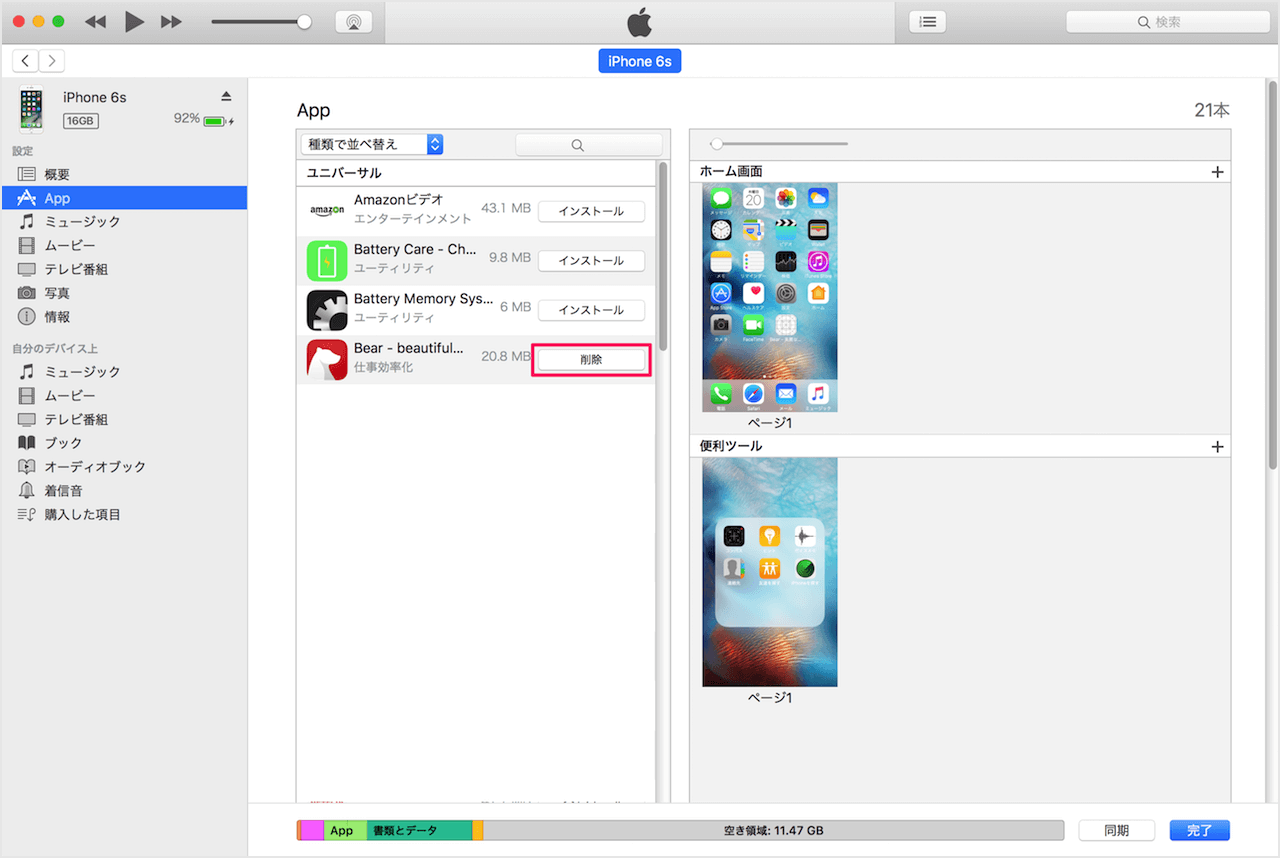The width and height of the screenshot is (1280, 858).
Task: Select App in the sidebar
Action: [x=124, y=198]
